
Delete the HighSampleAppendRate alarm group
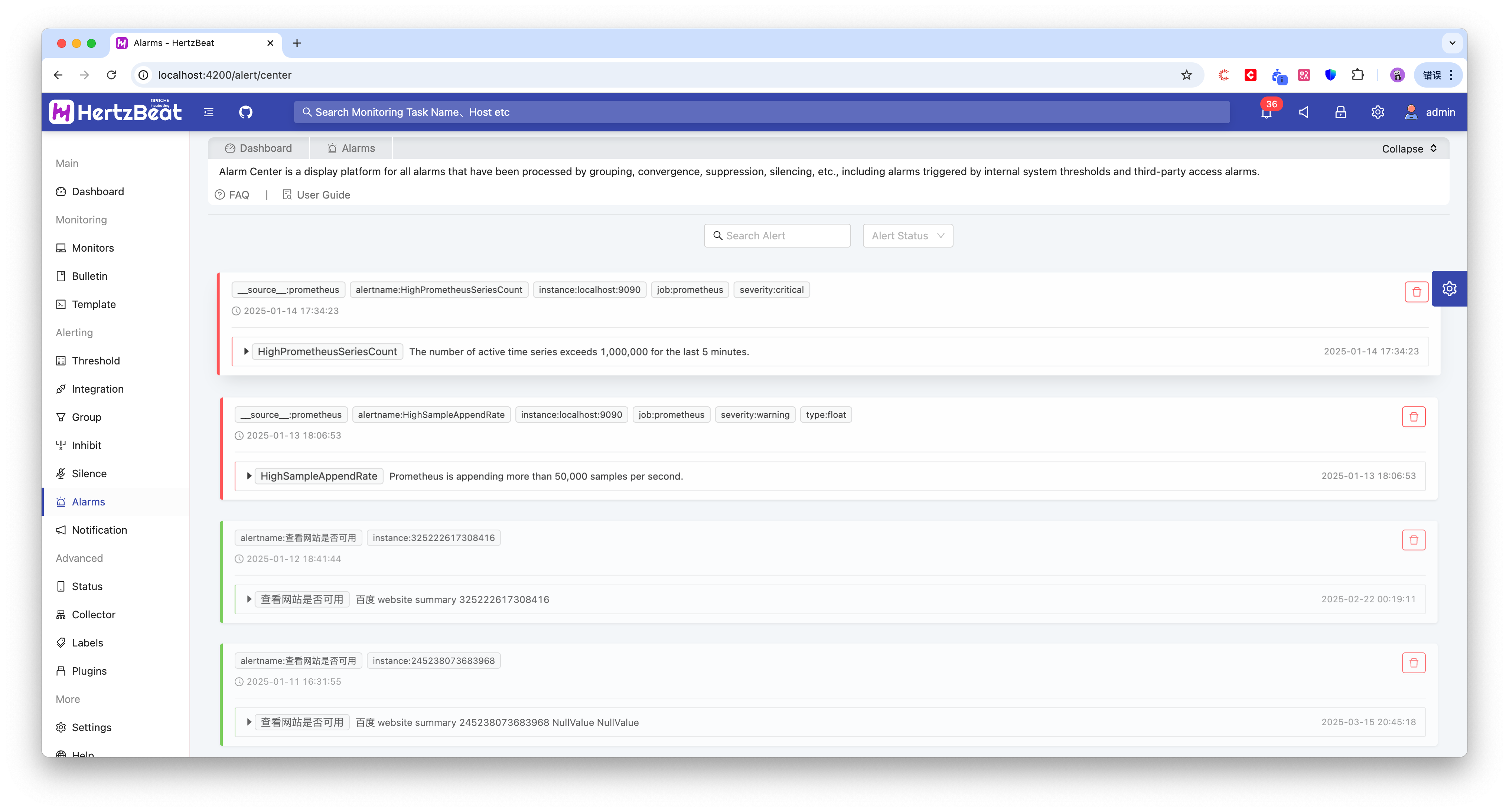point(1413,416)
